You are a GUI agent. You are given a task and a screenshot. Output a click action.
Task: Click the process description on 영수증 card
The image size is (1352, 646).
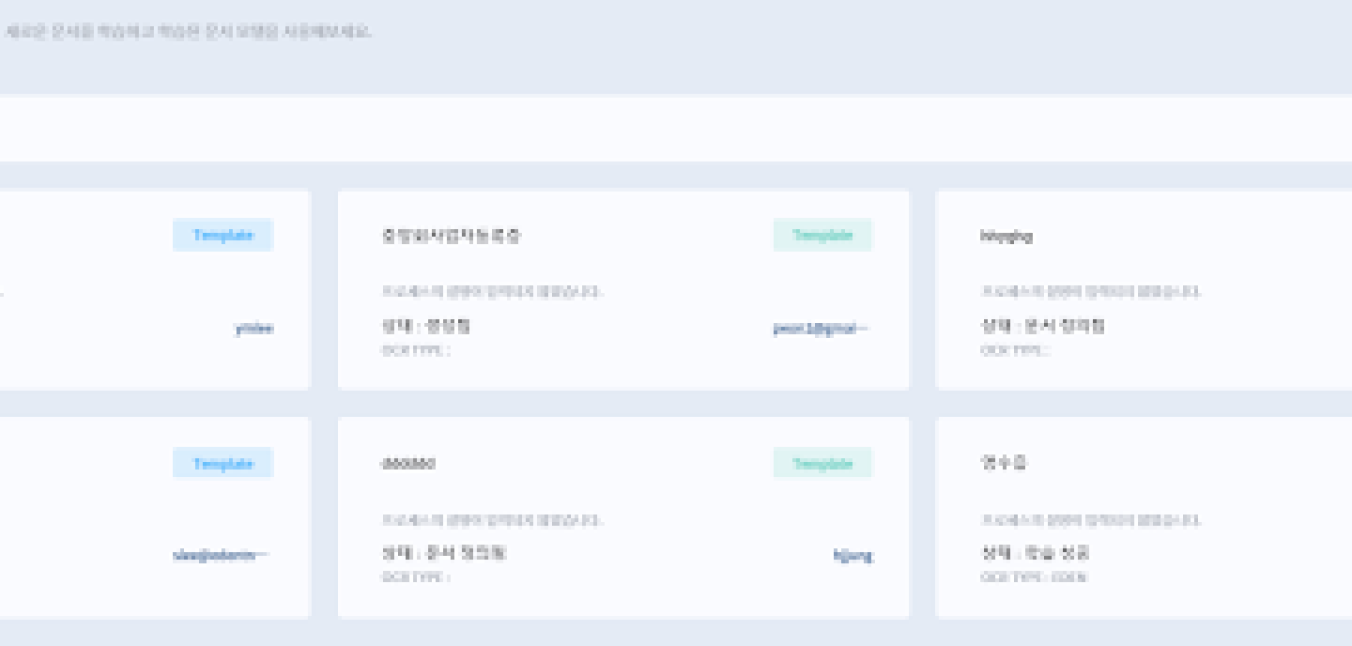click(1090, 520)
